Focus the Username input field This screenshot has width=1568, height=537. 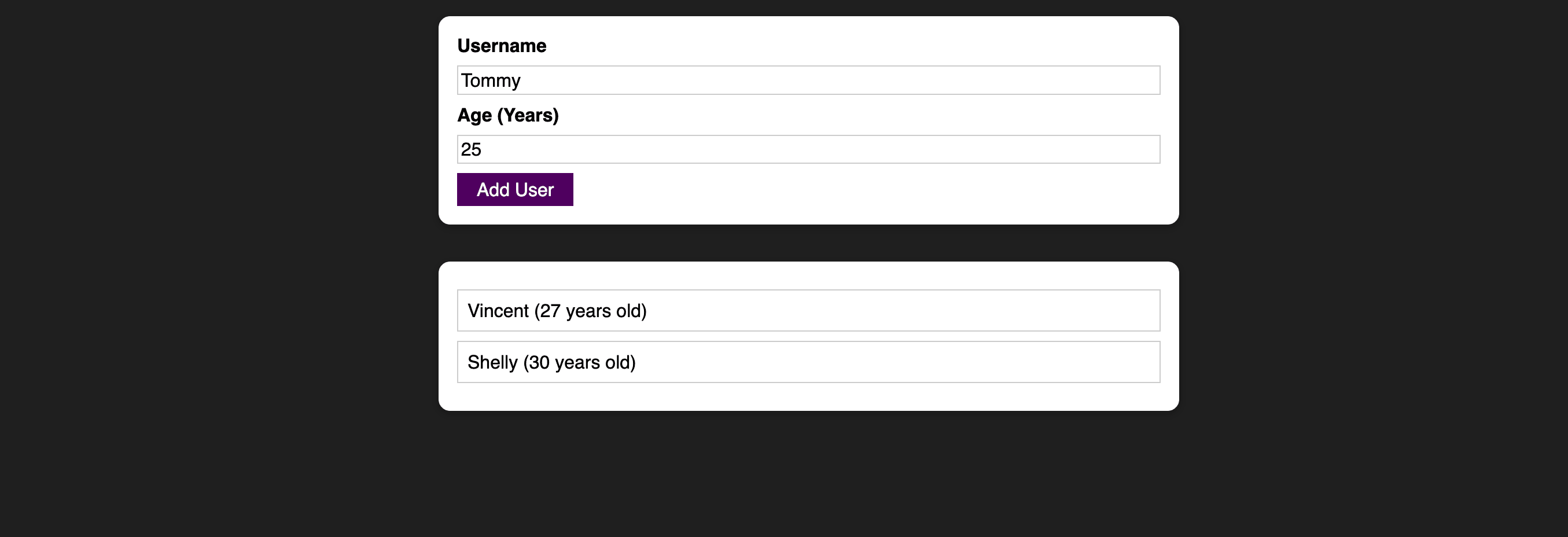[808, 80]
